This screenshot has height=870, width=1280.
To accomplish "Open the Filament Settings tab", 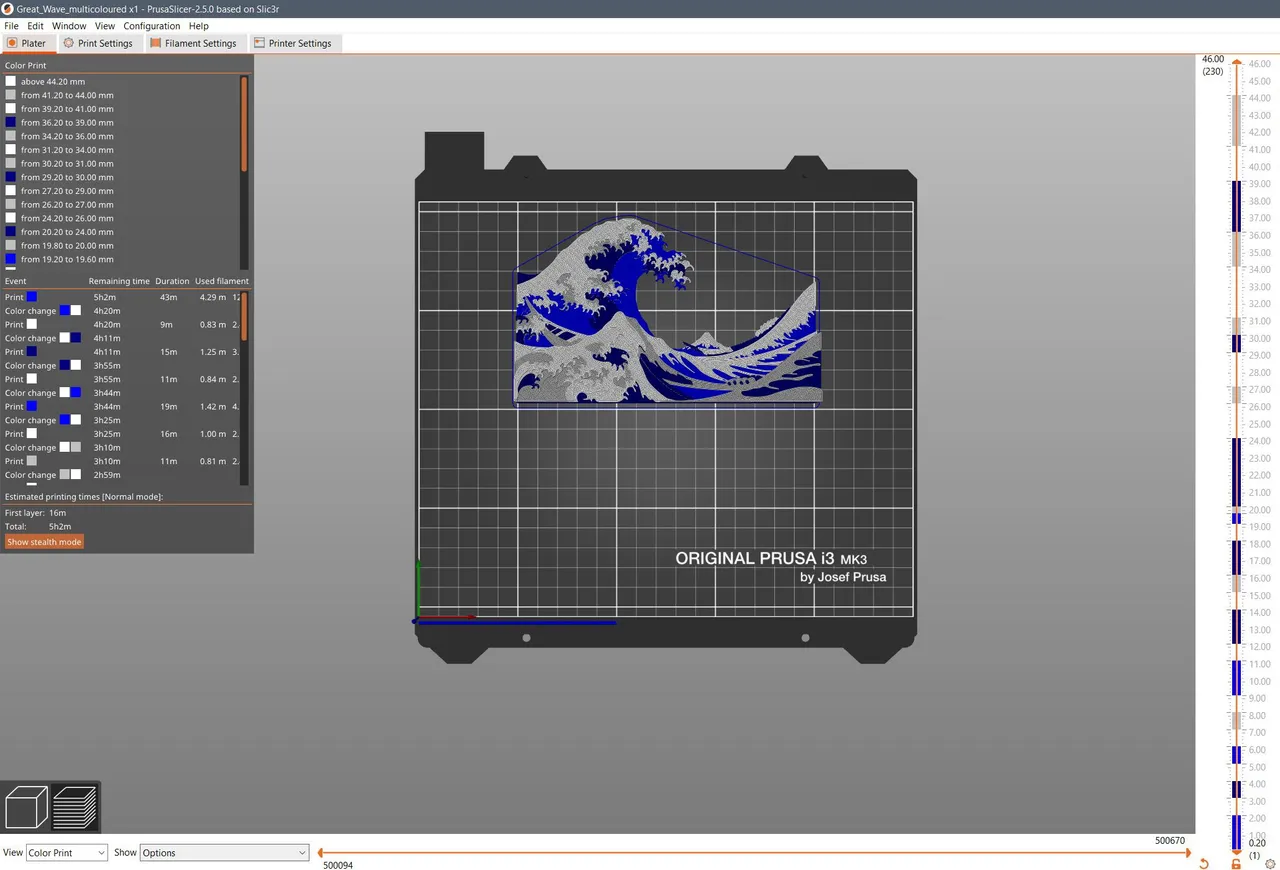I will click(x=194, y=43).
